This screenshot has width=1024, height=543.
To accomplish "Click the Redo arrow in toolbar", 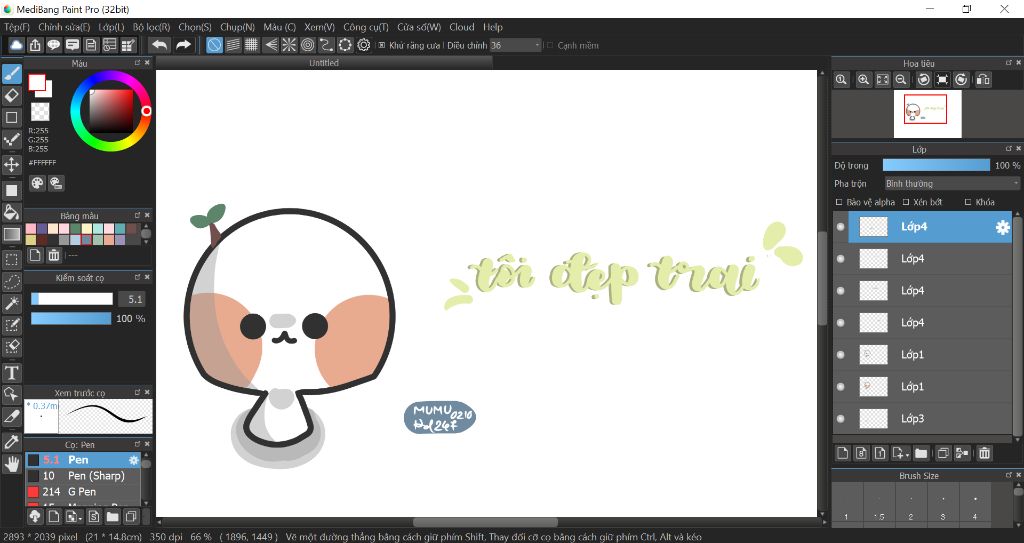I will coord(184,45).
